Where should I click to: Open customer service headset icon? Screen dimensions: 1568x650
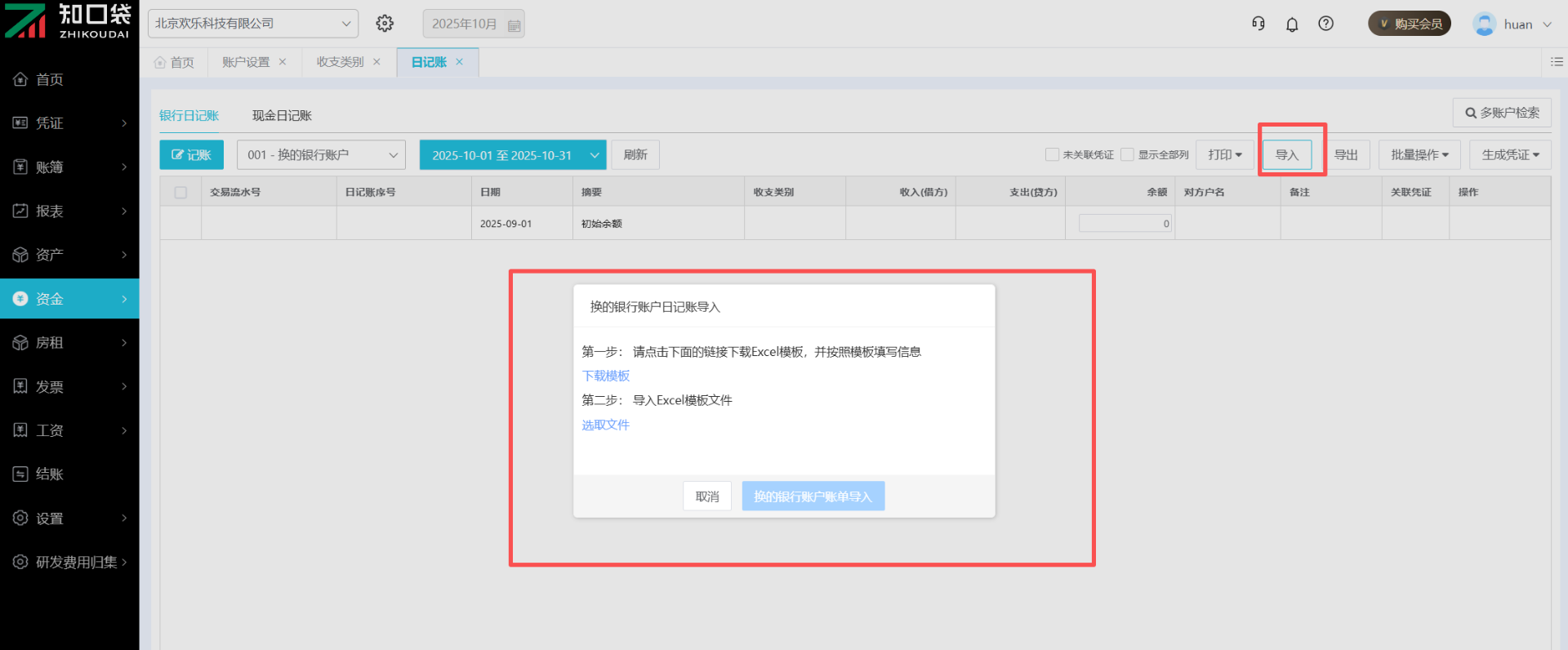1258,24
